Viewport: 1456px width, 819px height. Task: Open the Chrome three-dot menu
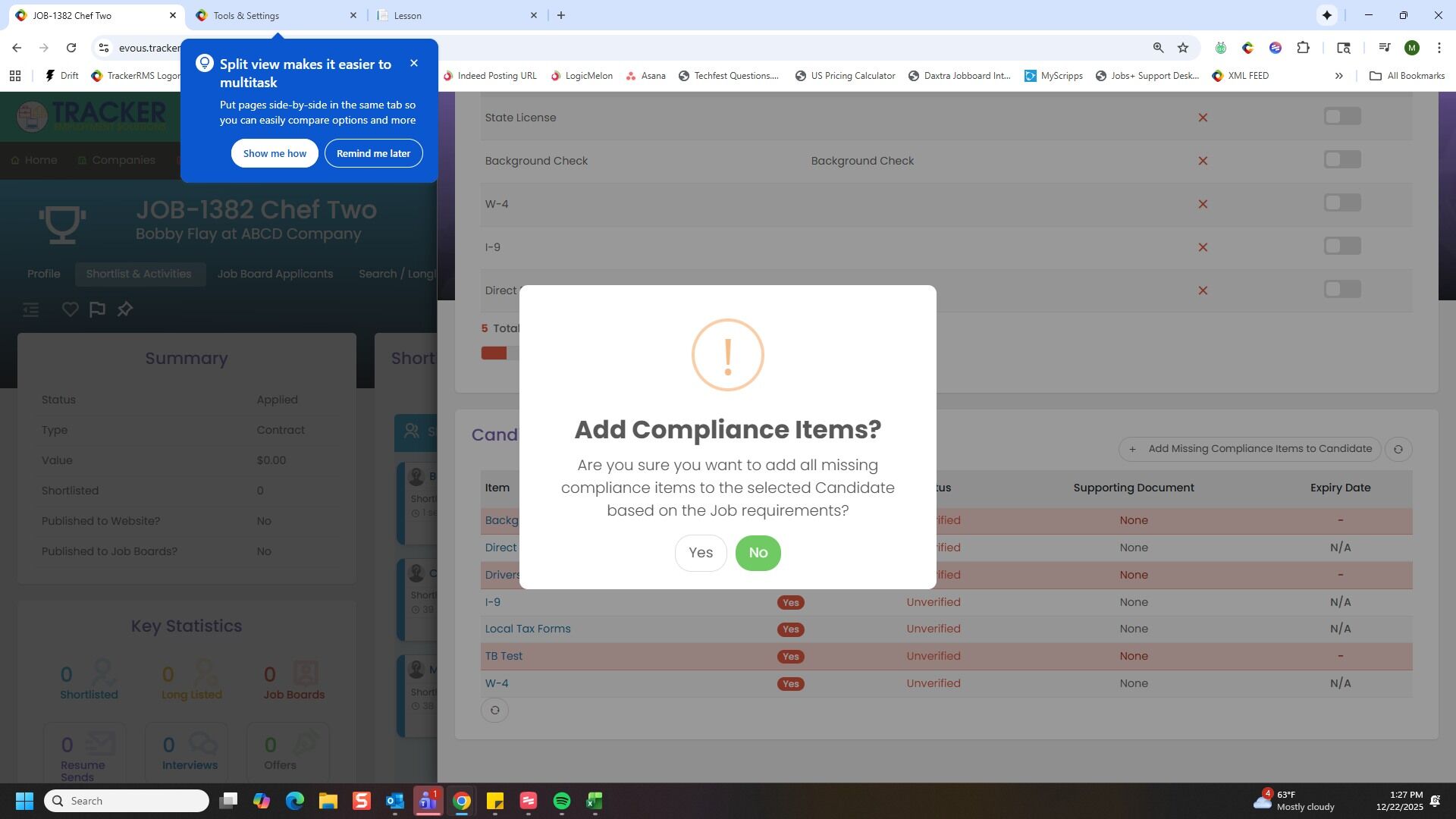(1439, 48)
